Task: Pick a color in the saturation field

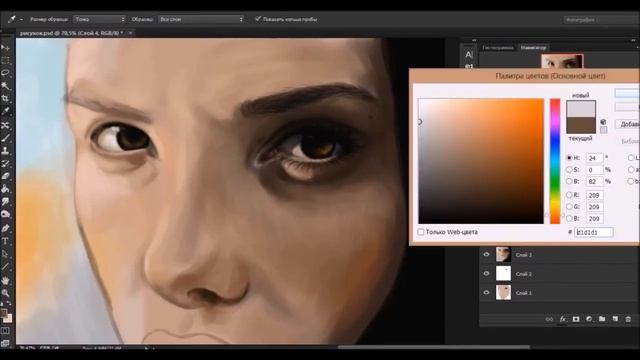Action: tap(481, 161)
